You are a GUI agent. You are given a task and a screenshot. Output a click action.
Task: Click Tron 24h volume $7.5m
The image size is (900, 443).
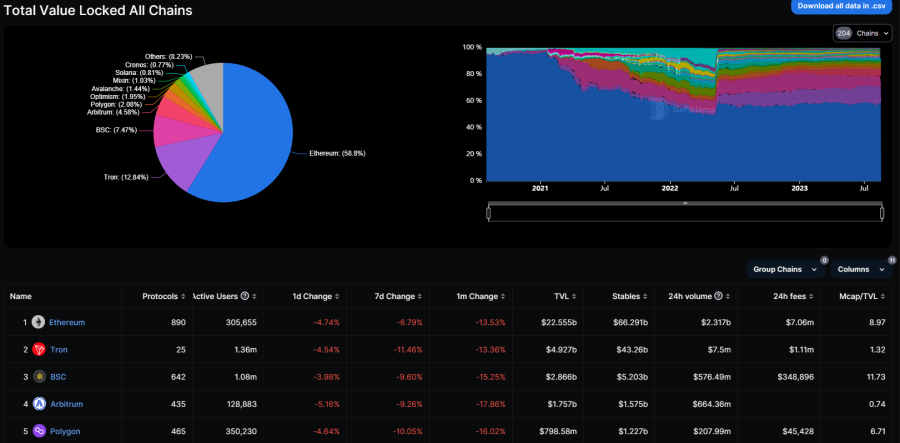(x=719, y=349)
